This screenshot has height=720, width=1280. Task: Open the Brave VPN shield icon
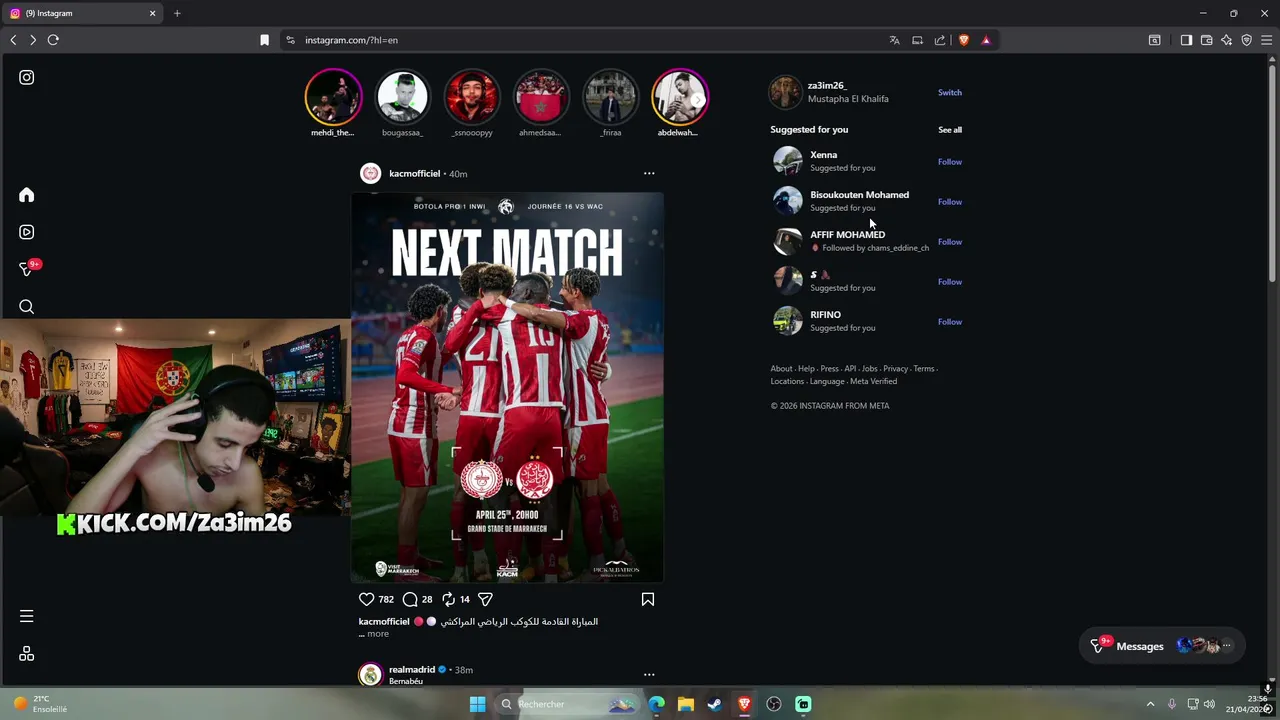click(1247, 40)
